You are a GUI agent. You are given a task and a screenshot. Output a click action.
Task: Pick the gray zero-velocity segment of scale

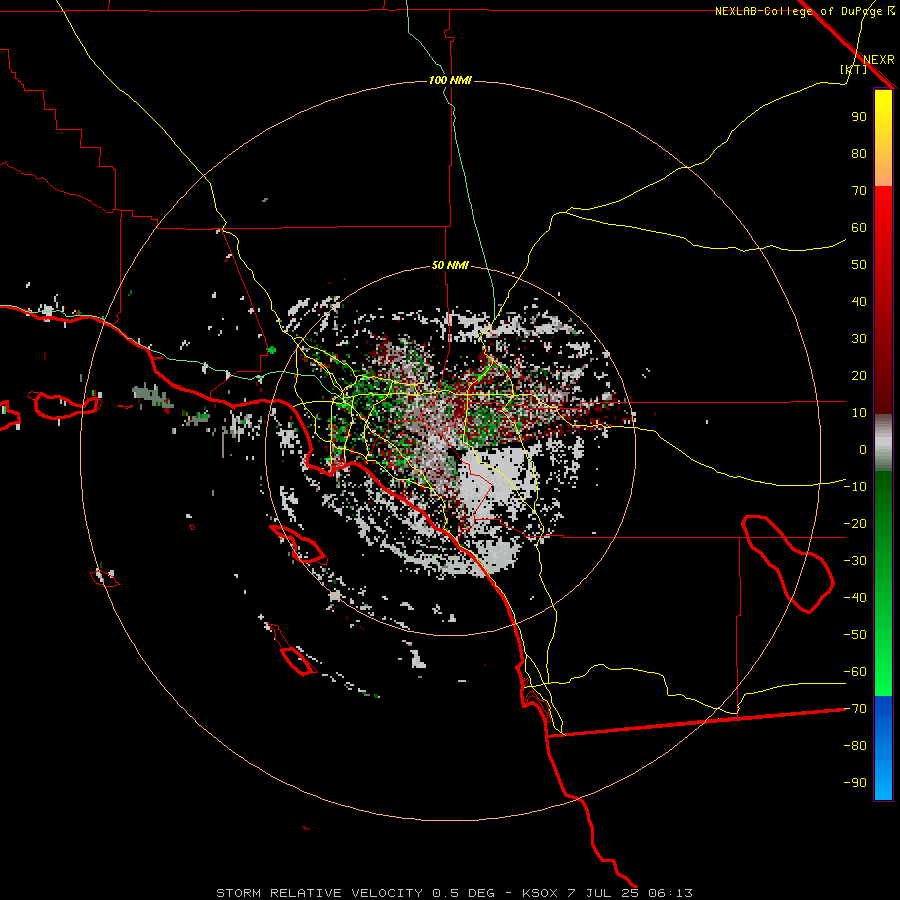pyautogui.click(x=883, y=443)
